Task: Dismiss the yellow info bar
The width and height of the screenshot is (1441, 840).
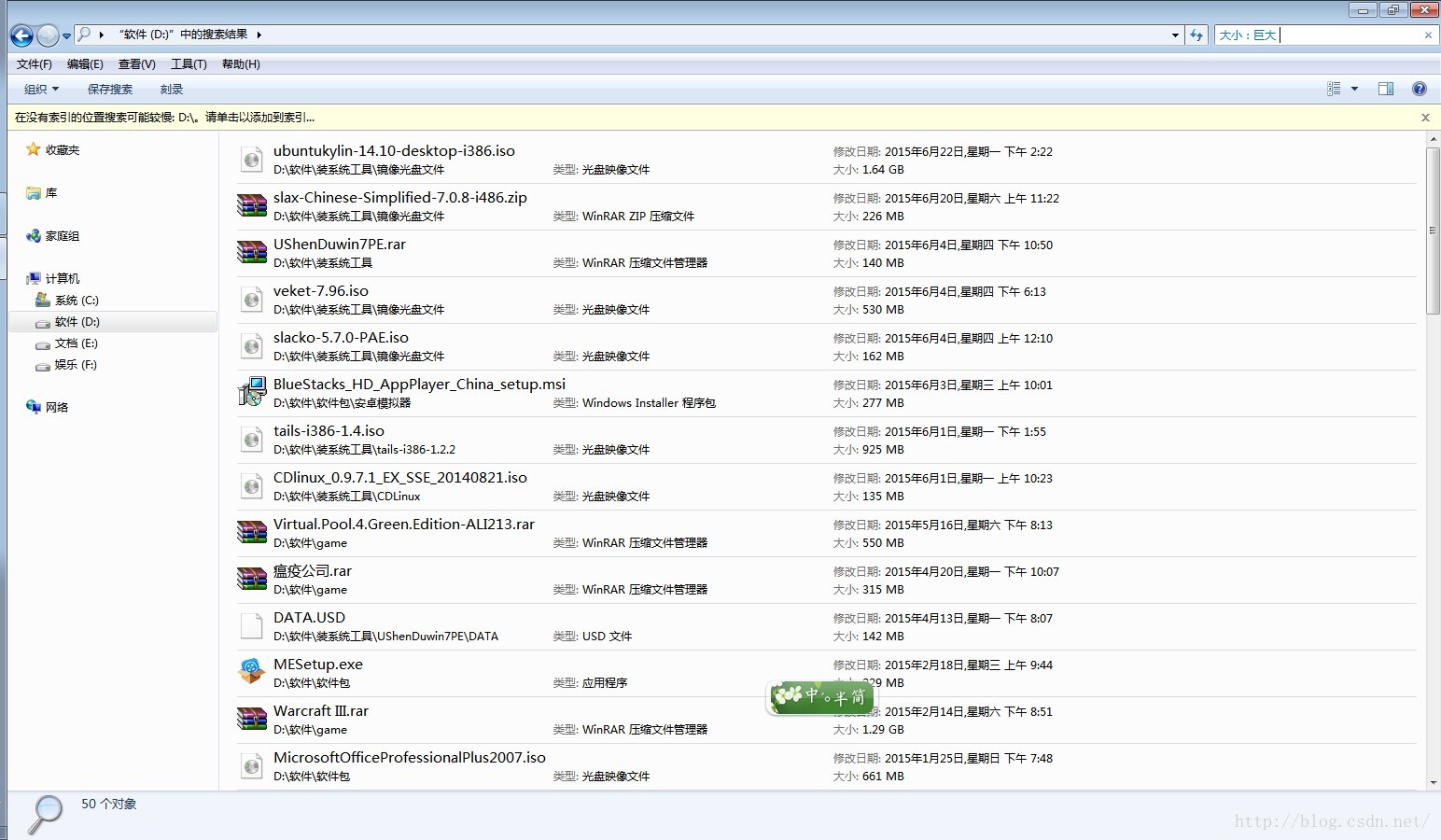Action: [1425, 118]
